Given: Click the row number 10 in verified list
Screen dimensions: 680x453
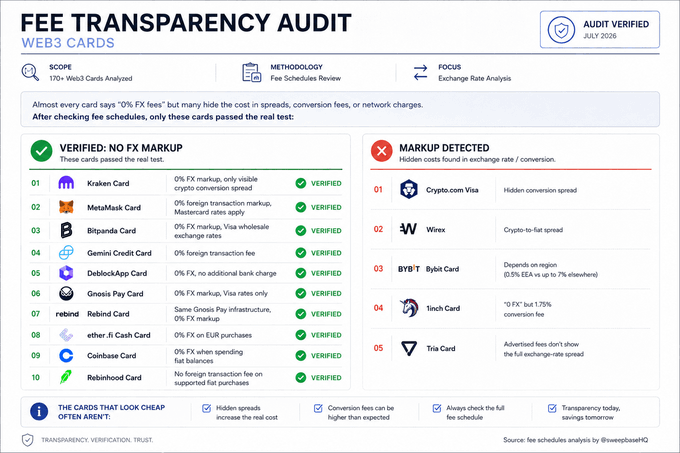Looking at the screenshot, I should click(36, 378).
